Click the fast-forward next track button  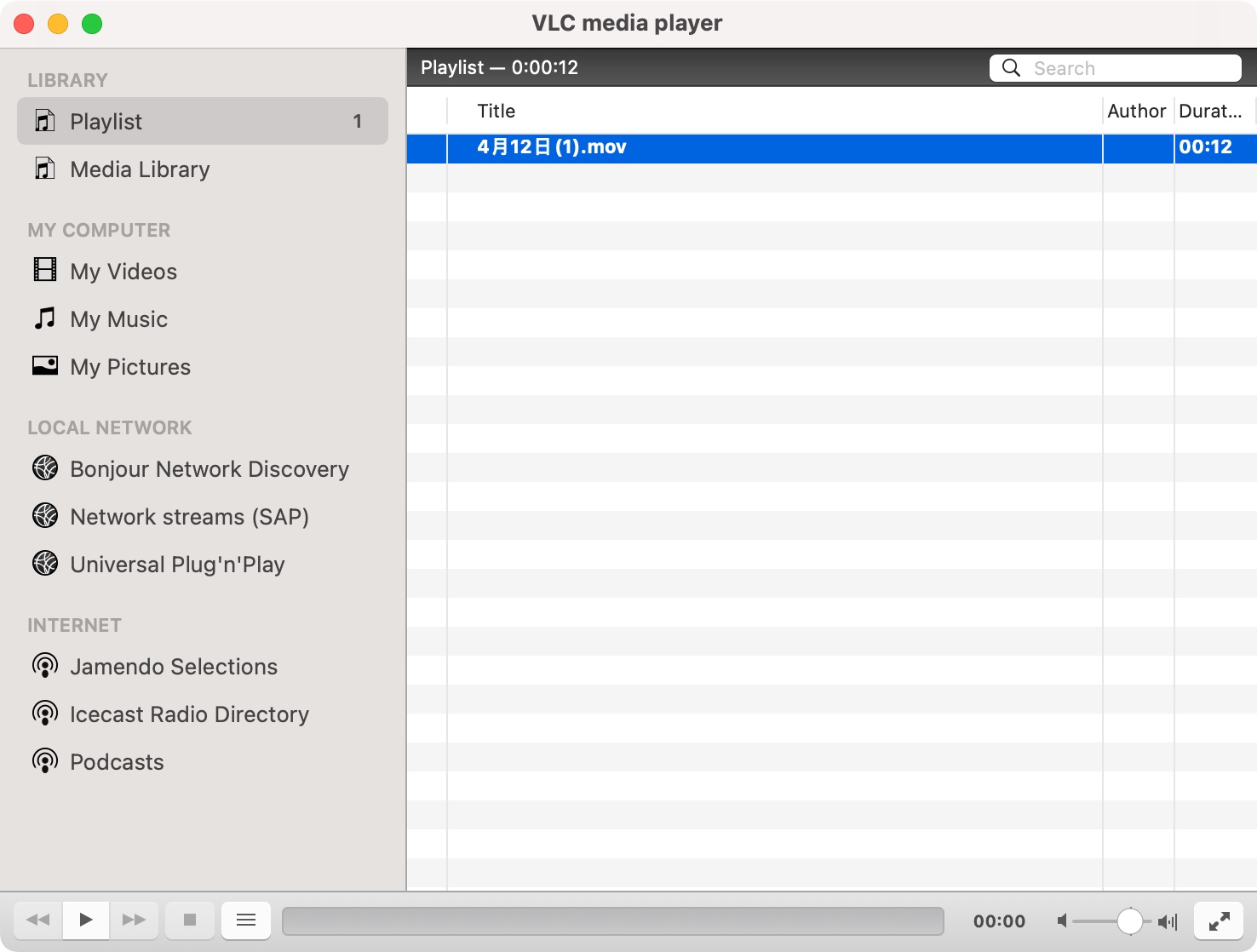coord(134,920)
